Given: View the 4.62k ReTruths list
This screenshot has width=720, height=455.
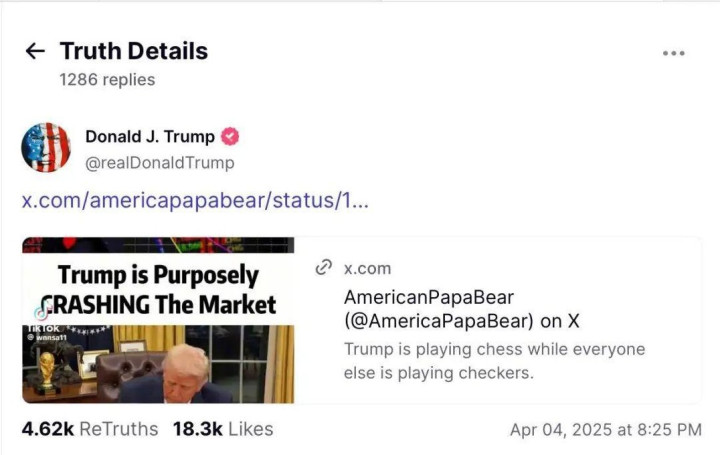Looking at the screenshot, I should pyautogui.click(x=90, y=429).
